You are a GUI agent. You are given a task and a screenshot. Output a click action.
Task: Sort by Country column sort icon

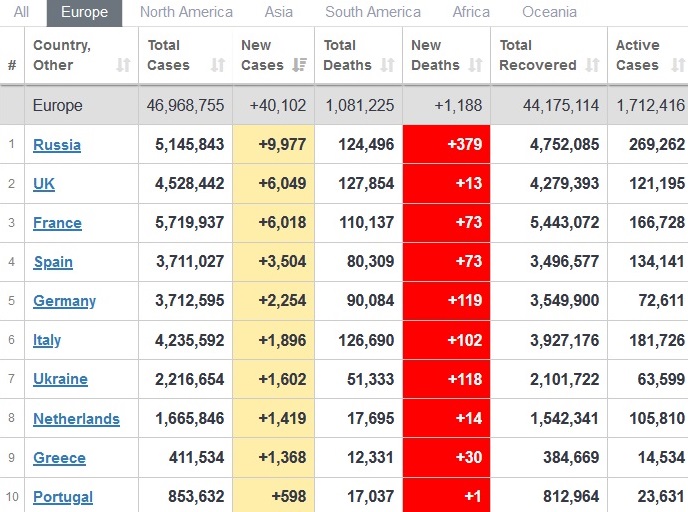(123, 66)
